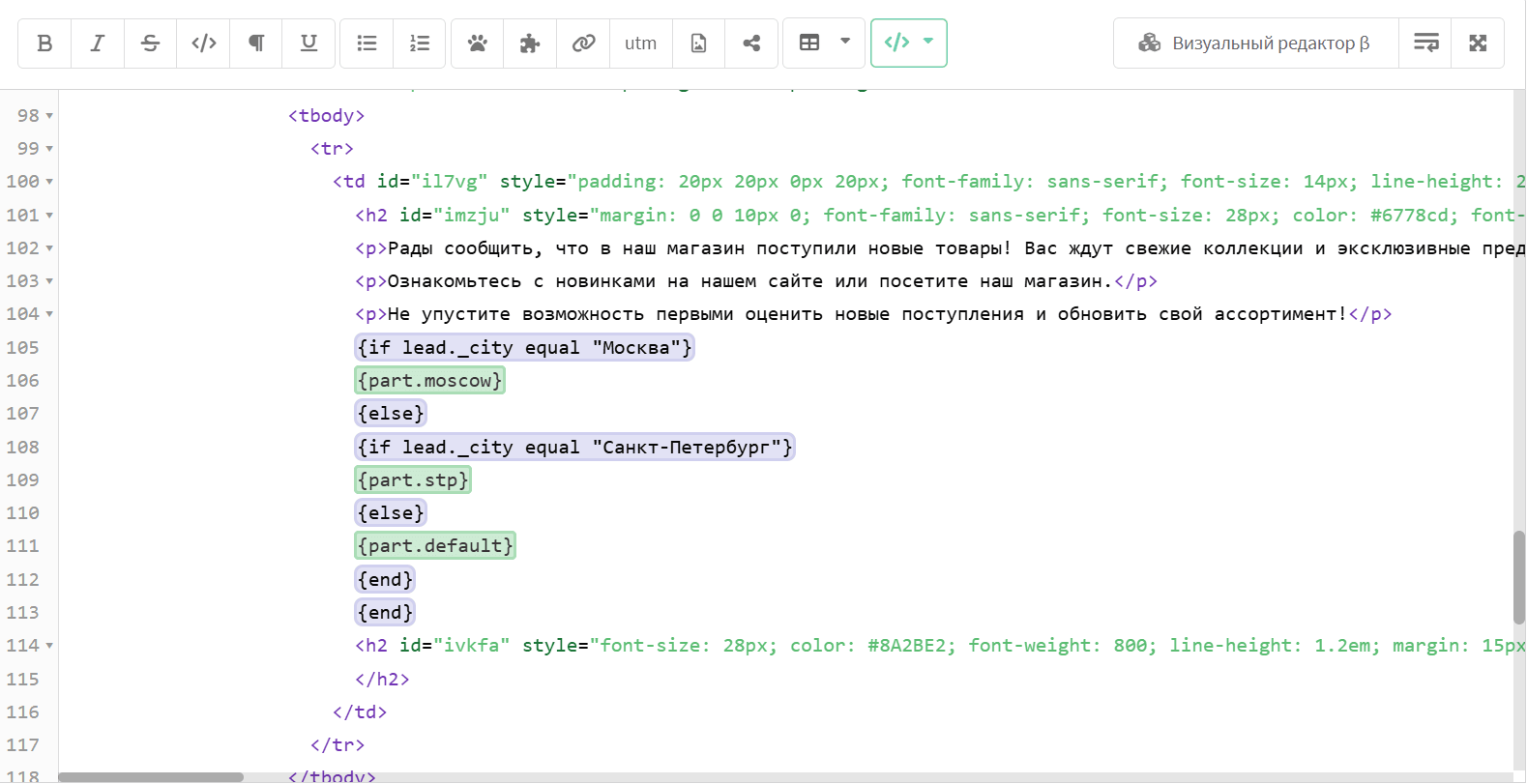The image size is (1527, 784).
Task: Click the share icon button
Action: click(751, 44)
